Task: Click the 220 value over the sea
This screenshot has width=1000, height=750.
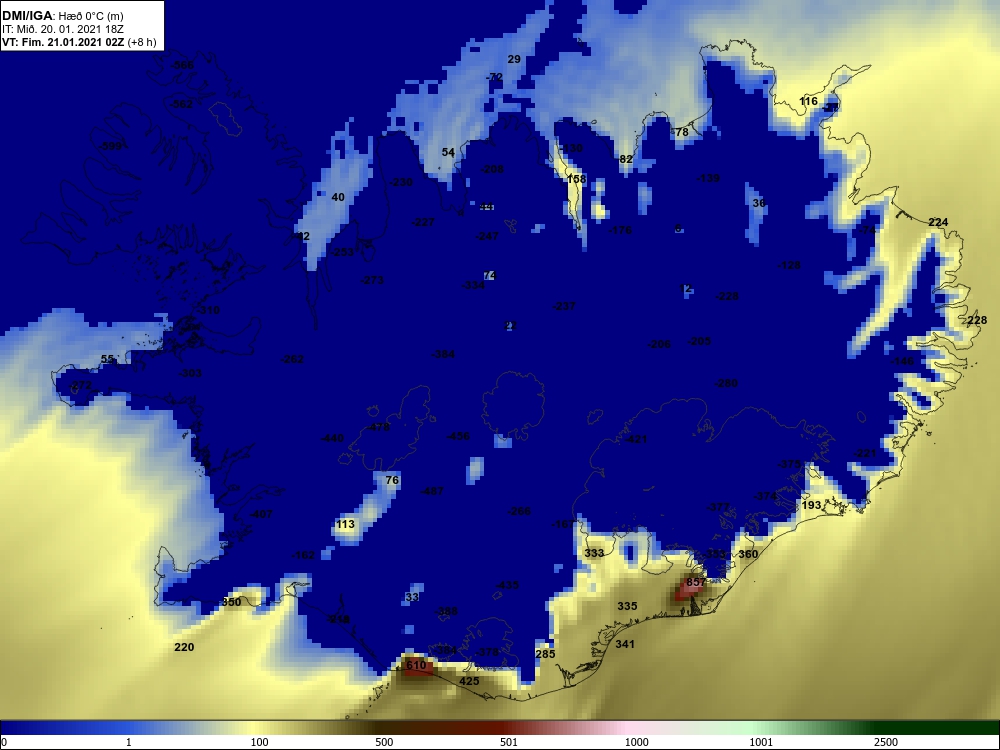Action: [184, 647]
